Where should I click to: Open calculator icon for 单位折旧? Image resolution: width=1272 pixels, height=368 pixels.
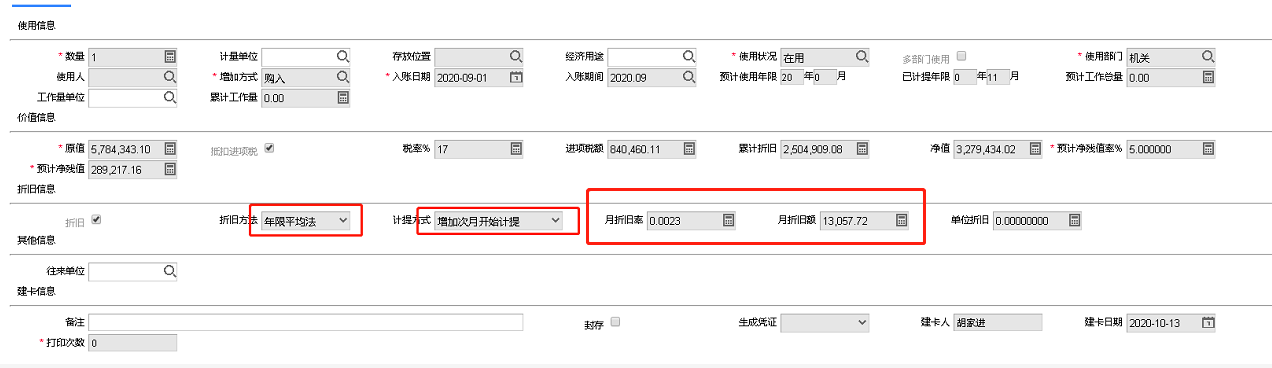tap(1074, 221)
